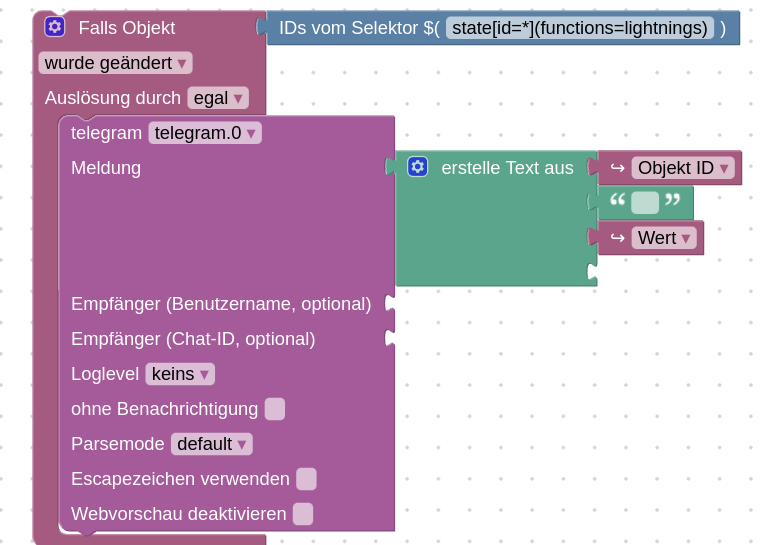
Task: Select the erstelle Text aus block label
Action: pyautogui.click(x=507, y=168)
